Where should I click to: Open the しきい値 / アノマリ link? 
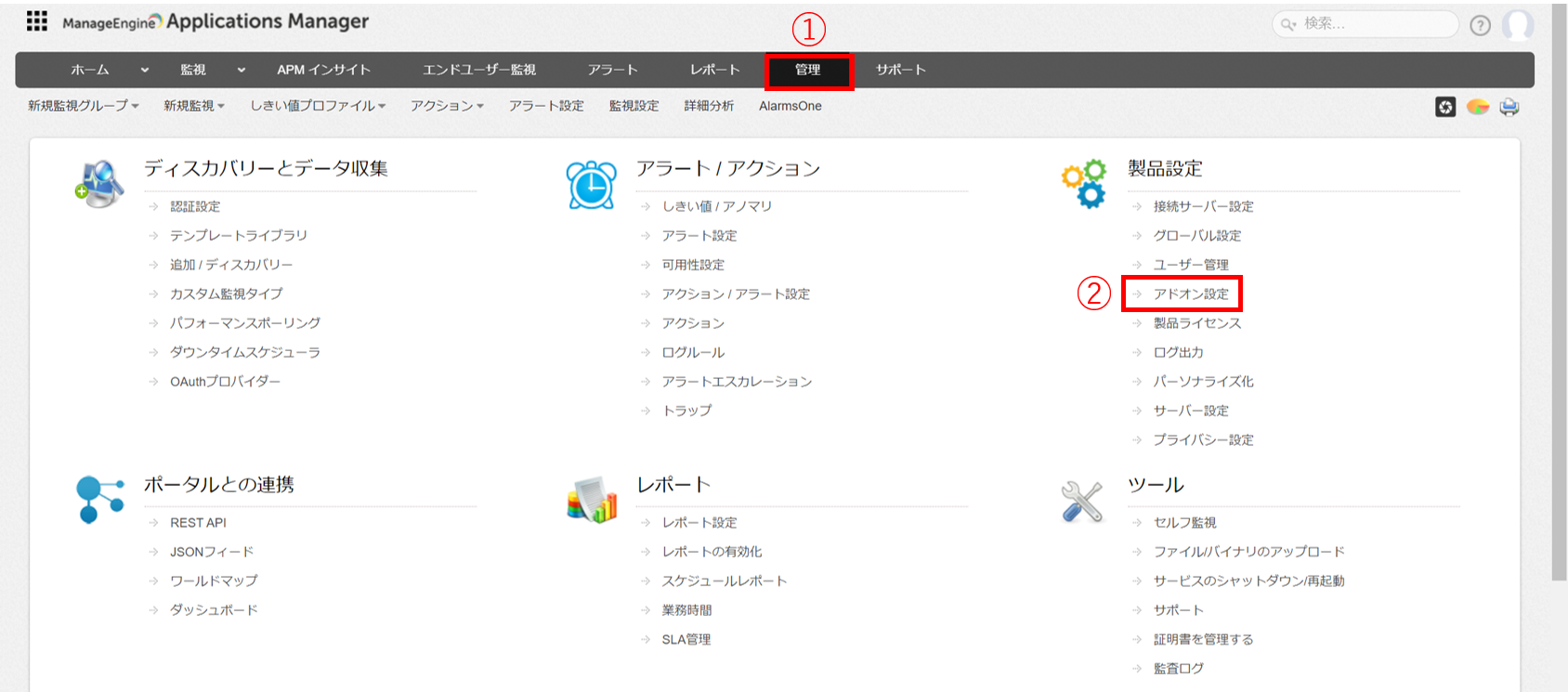coord(717,206)
